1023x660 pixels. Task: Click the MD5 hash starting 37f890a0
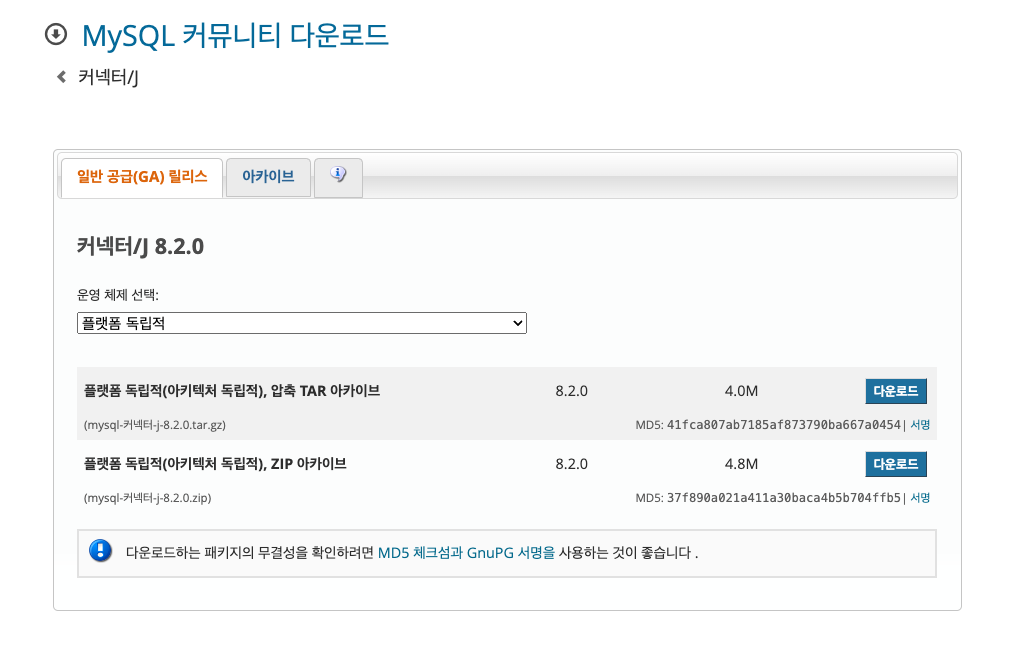point(784,498)
